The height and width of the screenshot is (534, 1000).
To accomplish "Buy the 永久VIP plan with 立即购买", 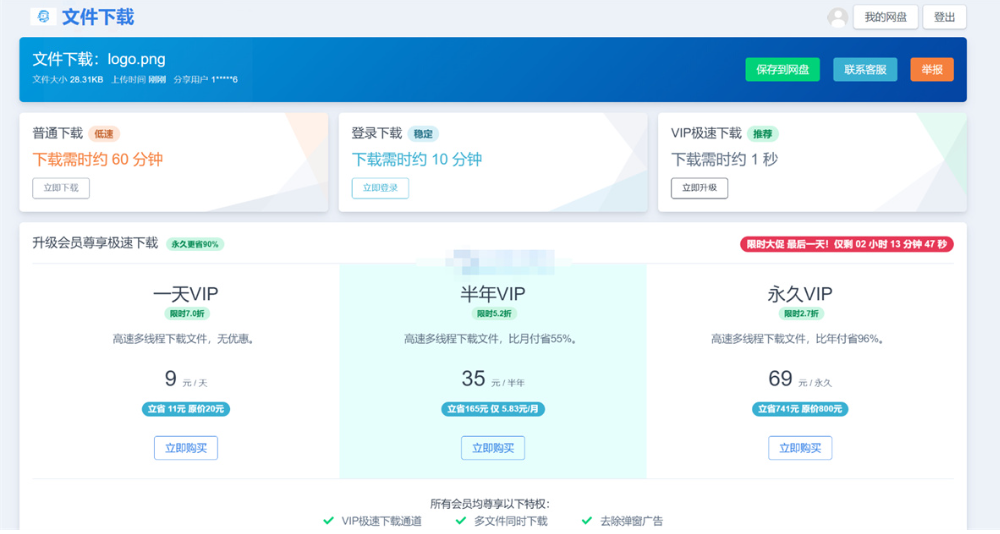I will pyautogui.click(x=800, y=448).
